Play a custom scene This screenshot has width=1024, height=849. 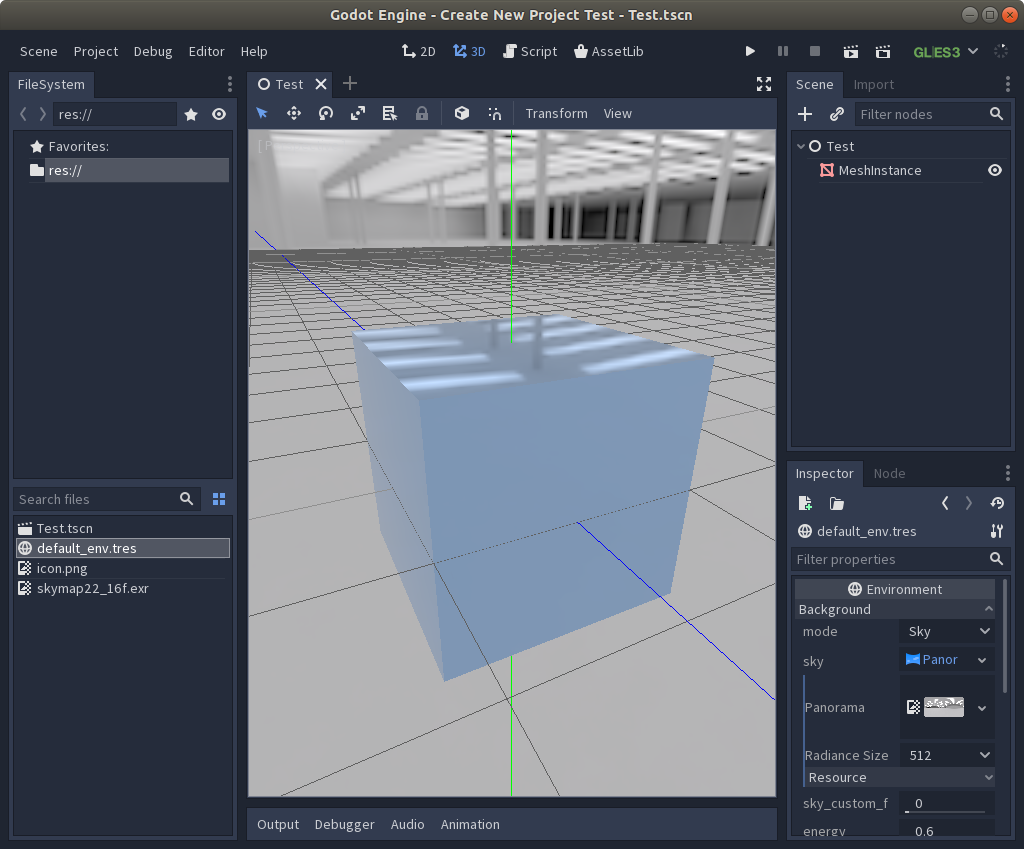883,51
